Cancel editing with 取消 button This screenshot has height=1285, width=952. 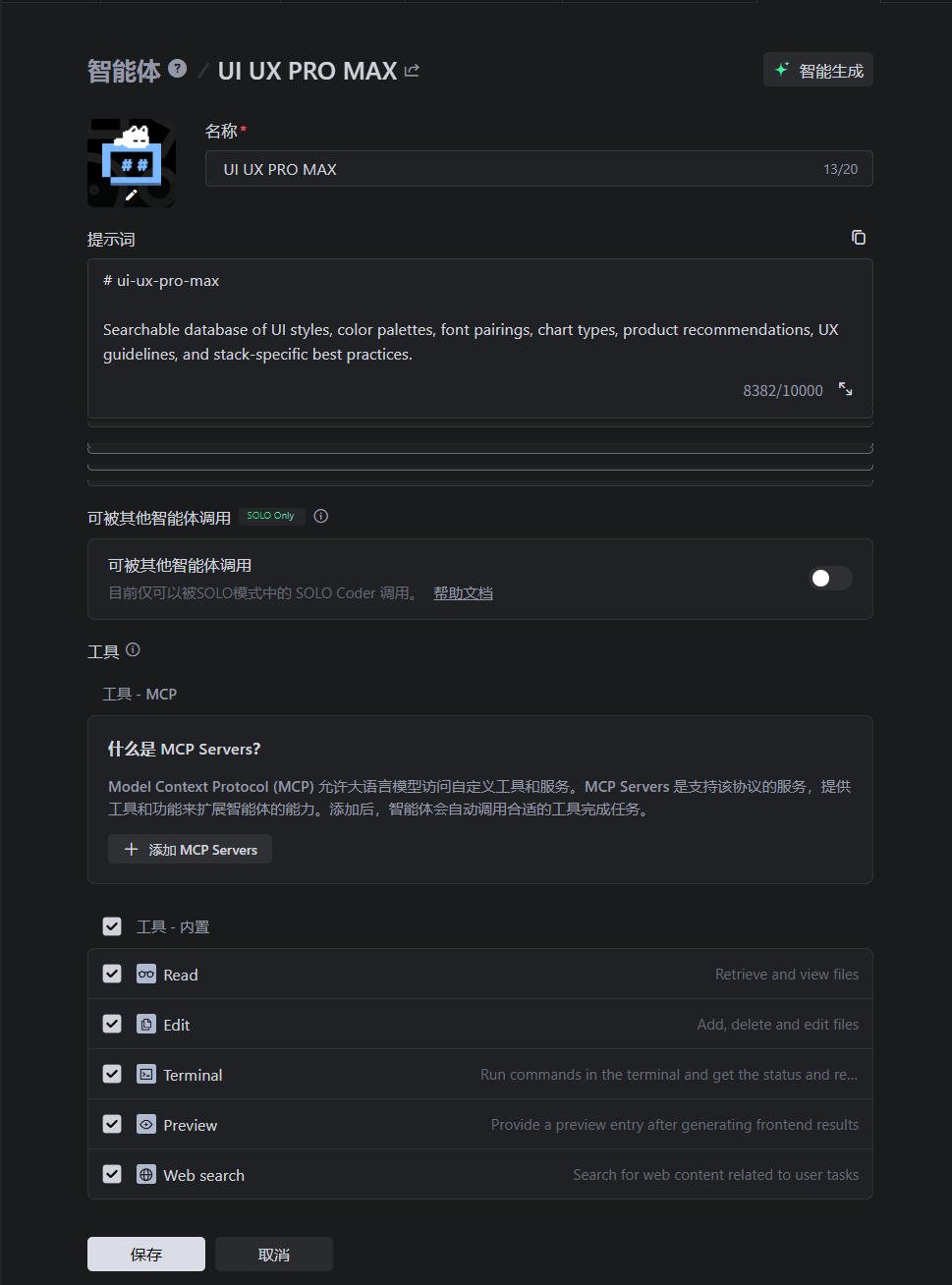(274, 1255)
